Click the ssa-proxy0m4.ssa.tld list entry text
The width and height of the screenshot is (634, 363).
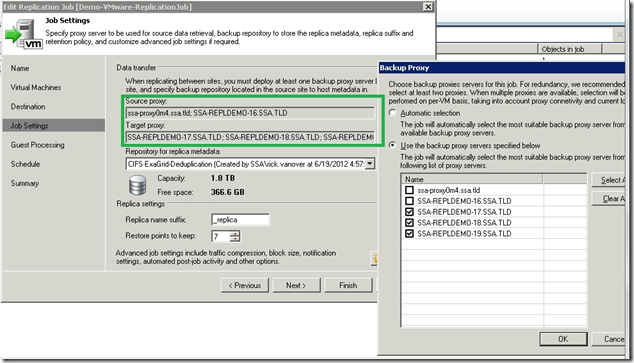click(x=448, y=190)
